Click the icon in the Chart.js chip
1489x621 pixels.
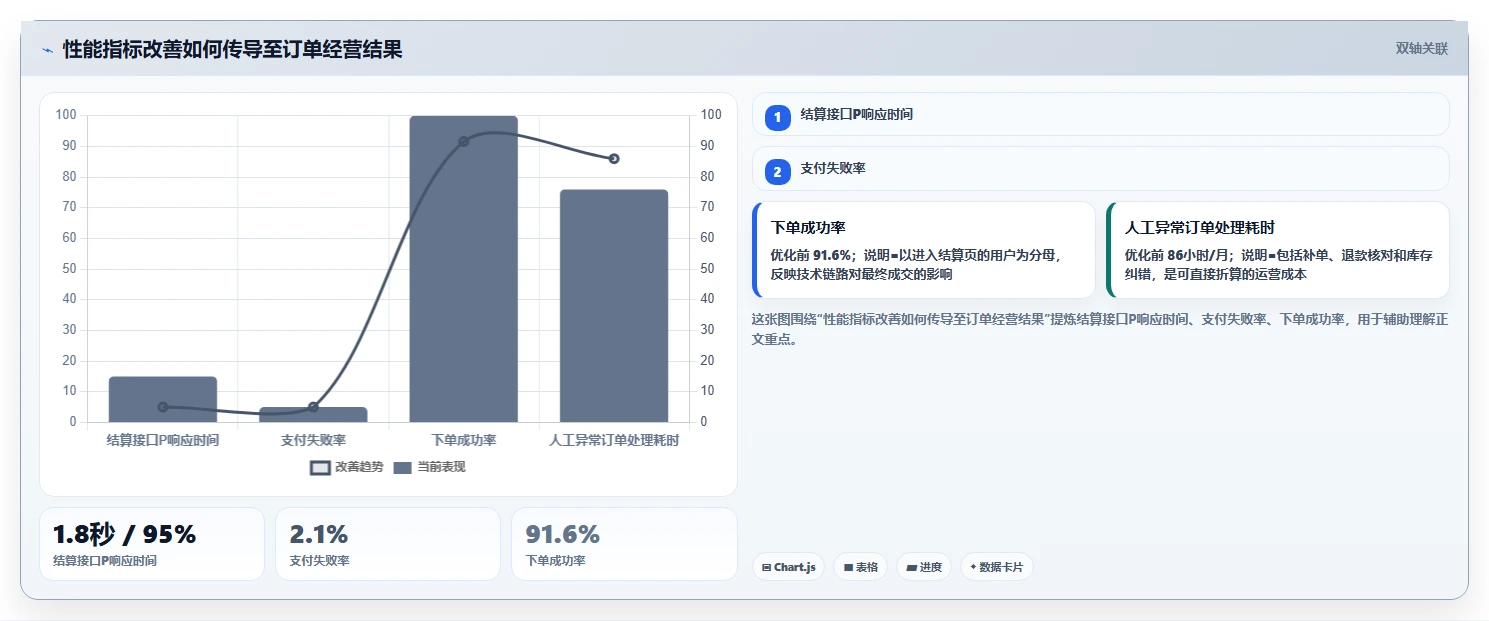[766, 567]
